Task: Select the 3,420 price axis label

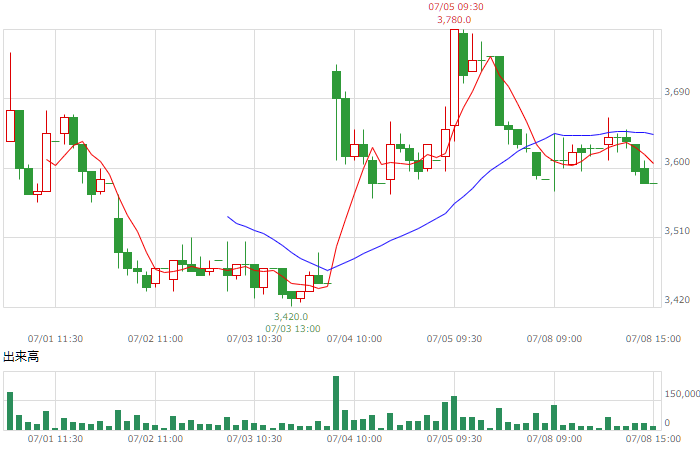Action: click(677, 299)
